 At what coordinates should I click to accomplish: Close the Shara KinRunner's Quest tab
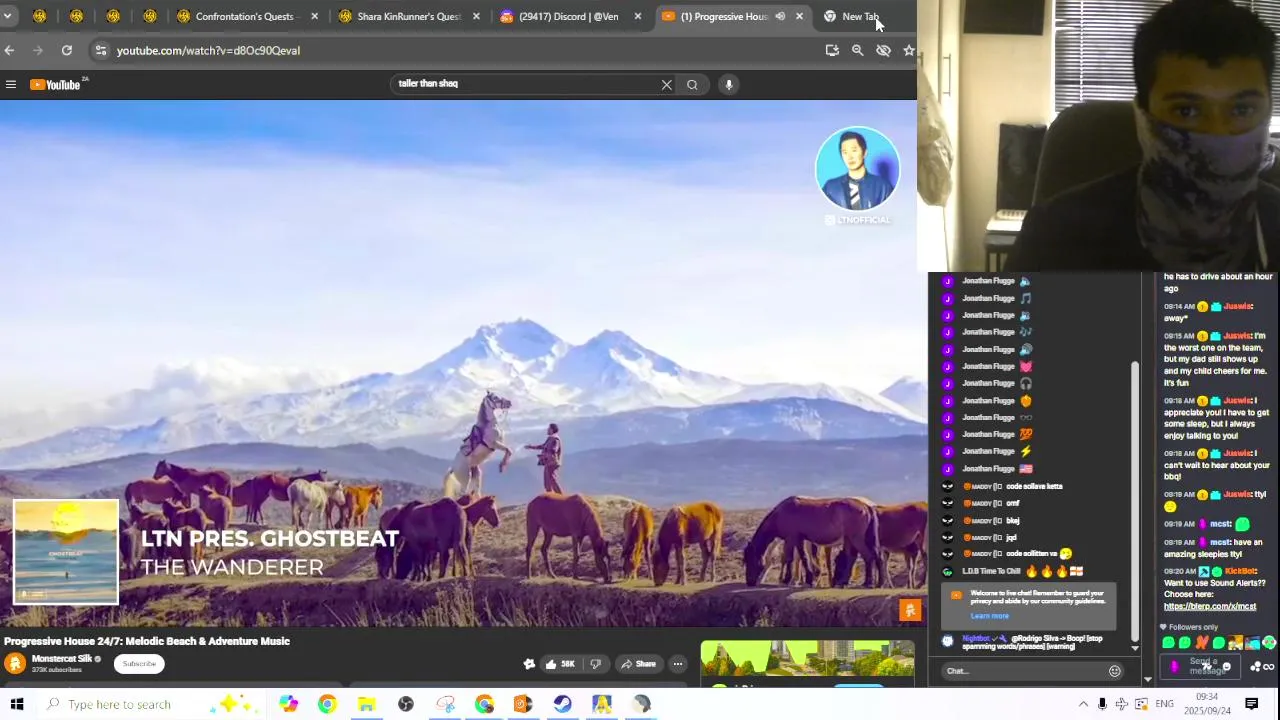476,16
